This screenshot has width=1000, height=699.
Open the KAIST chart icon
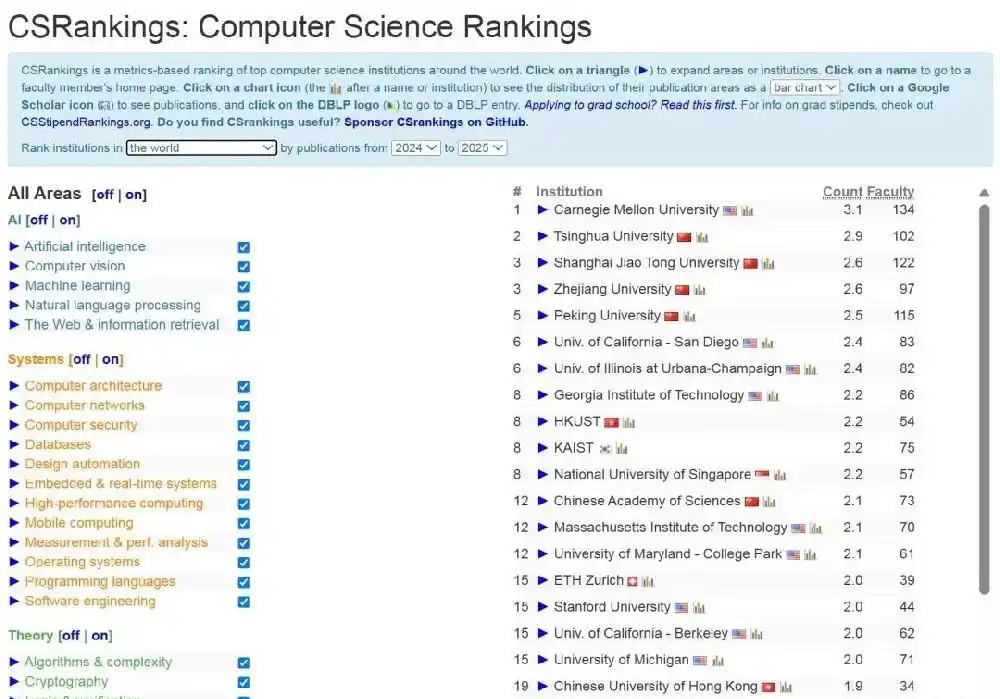pos(622,450)
